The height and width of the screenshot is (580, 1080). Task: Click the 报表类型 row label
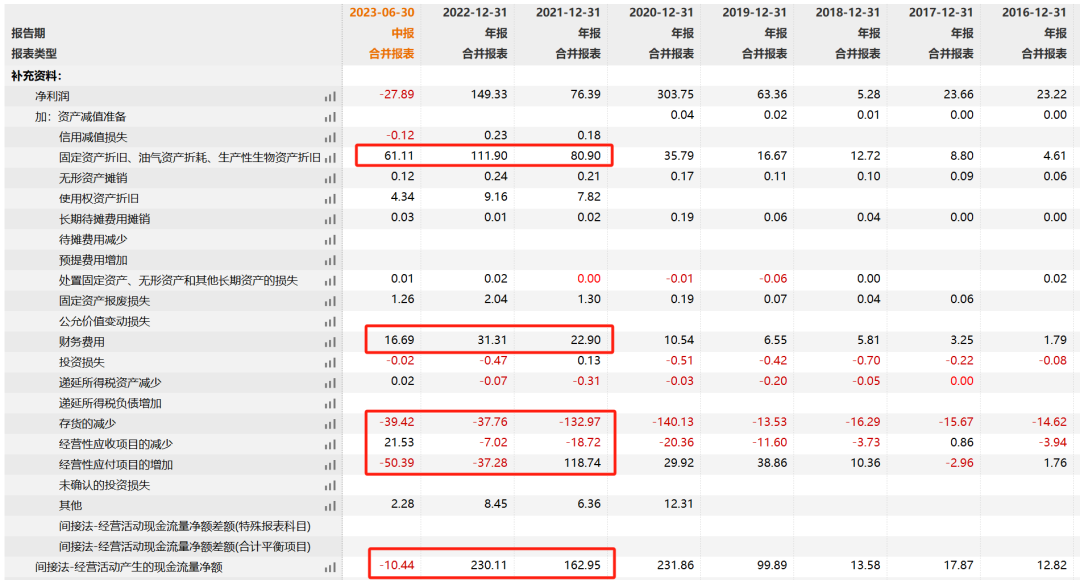coord(34,54)
